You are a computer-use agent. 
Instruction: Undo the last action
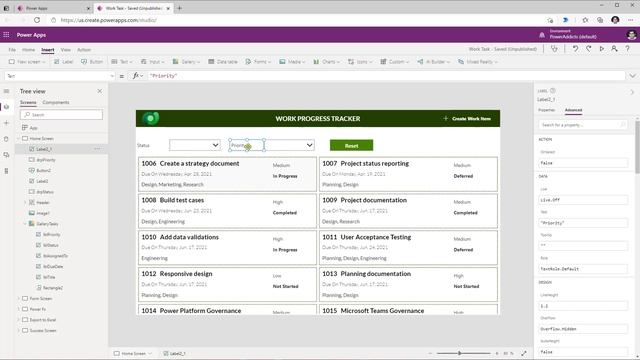[x=575, y=49]
